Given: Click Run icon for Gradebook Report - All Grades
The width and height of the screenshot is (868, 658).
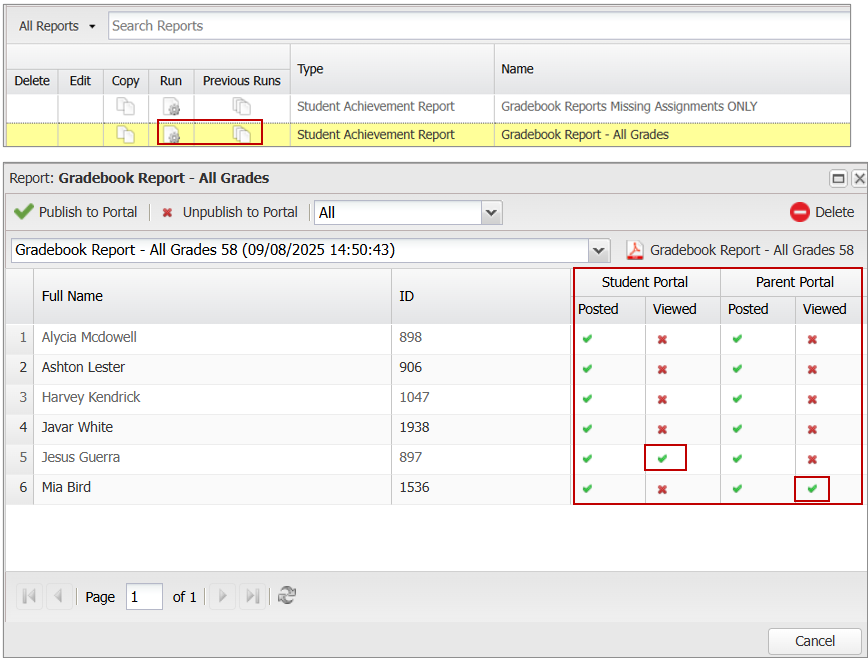Looking at the screenshot, I should tap(172, 135).
